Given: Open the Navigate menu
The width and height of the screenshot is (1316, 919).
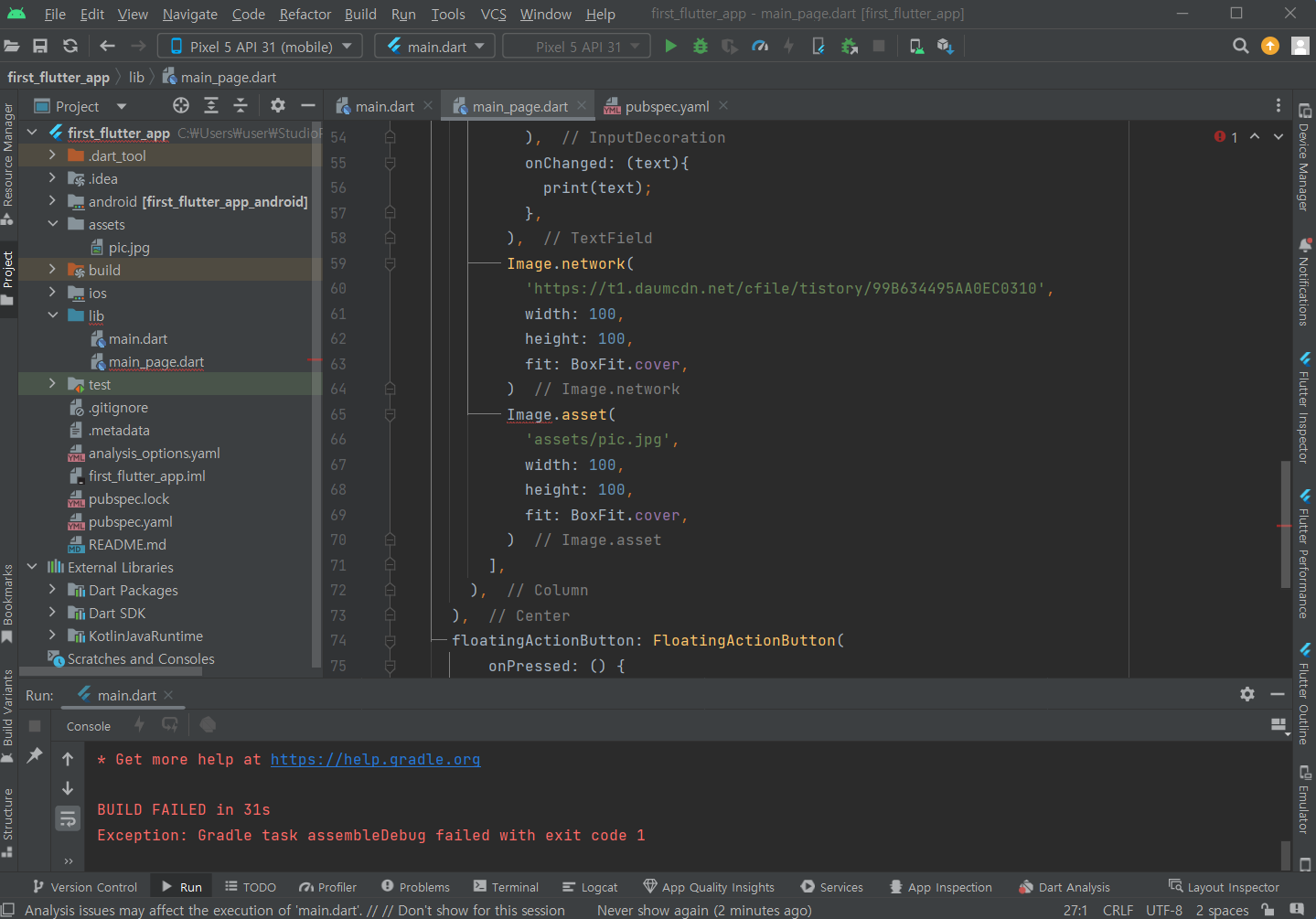Looking at the screenshot, I should (x=190, y=14).
